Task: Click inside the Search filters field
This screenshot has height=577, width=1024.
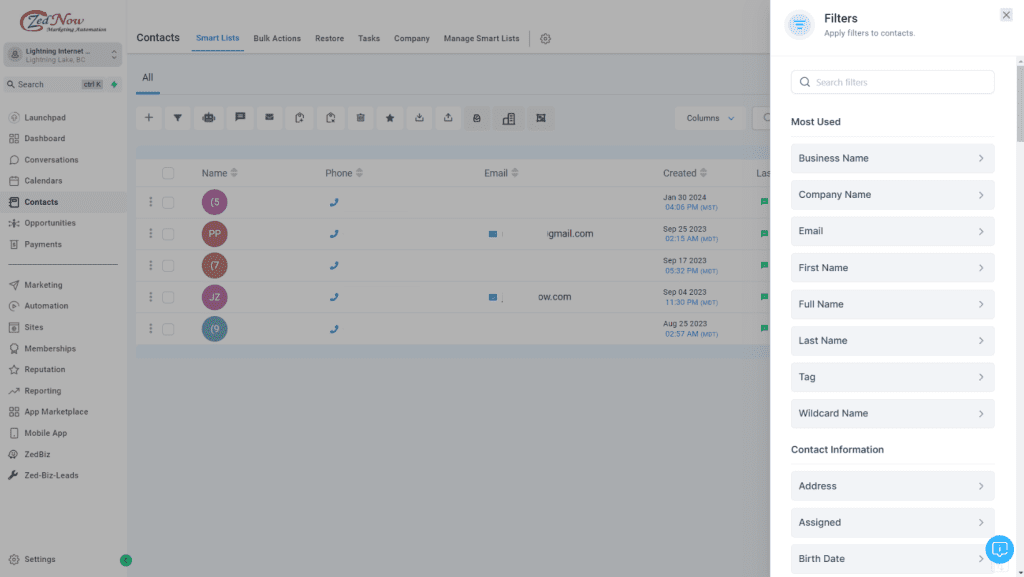Action: [x=891, y=81]
